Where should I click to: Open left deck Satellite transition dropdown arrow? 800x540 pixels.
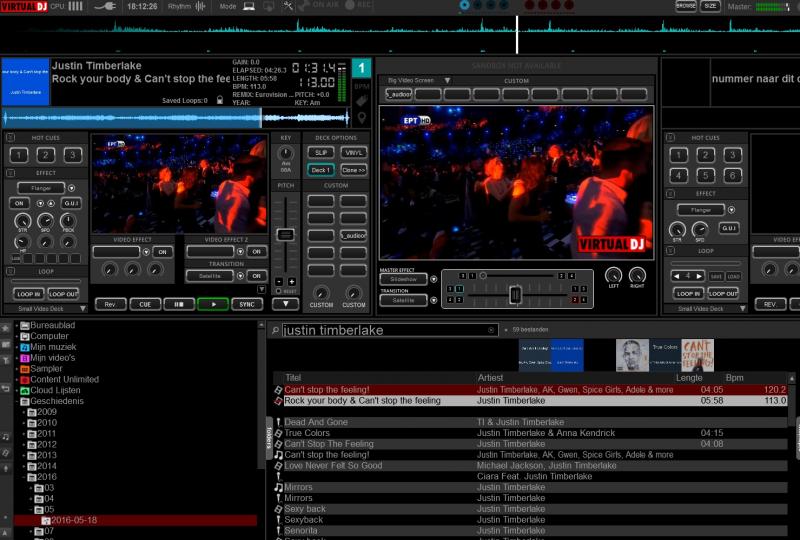240,276
